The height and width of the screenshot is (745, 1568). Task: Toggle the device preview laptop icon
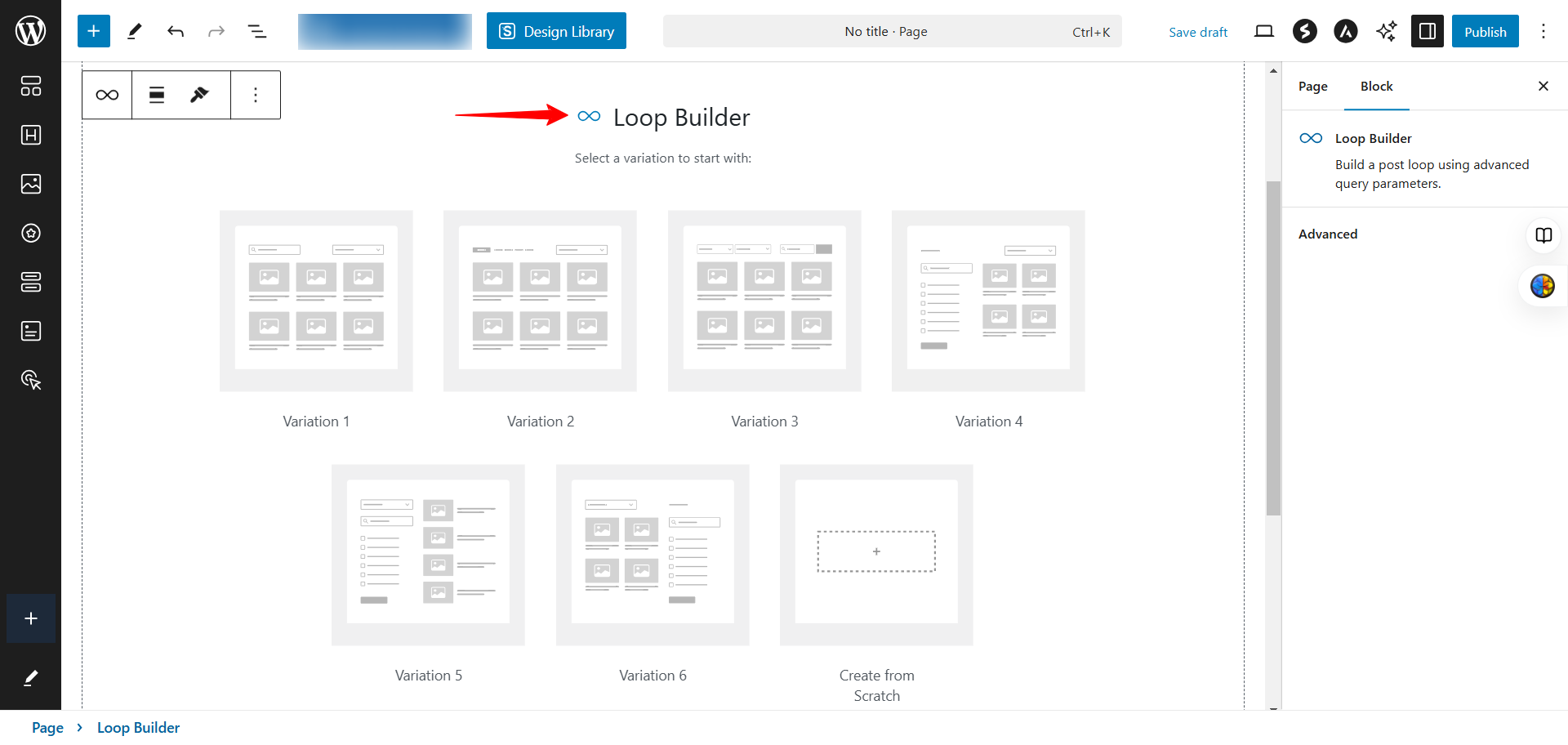[x=1264, y=30]
